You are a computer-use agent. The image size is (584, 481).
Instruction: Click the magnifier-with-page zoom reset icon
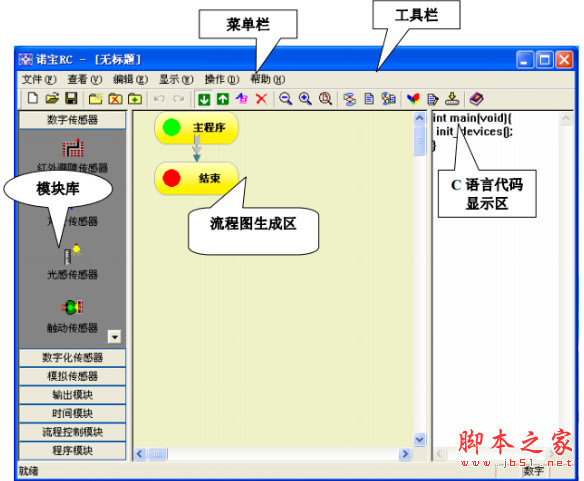pyautogui.click(x=325, y=99)
